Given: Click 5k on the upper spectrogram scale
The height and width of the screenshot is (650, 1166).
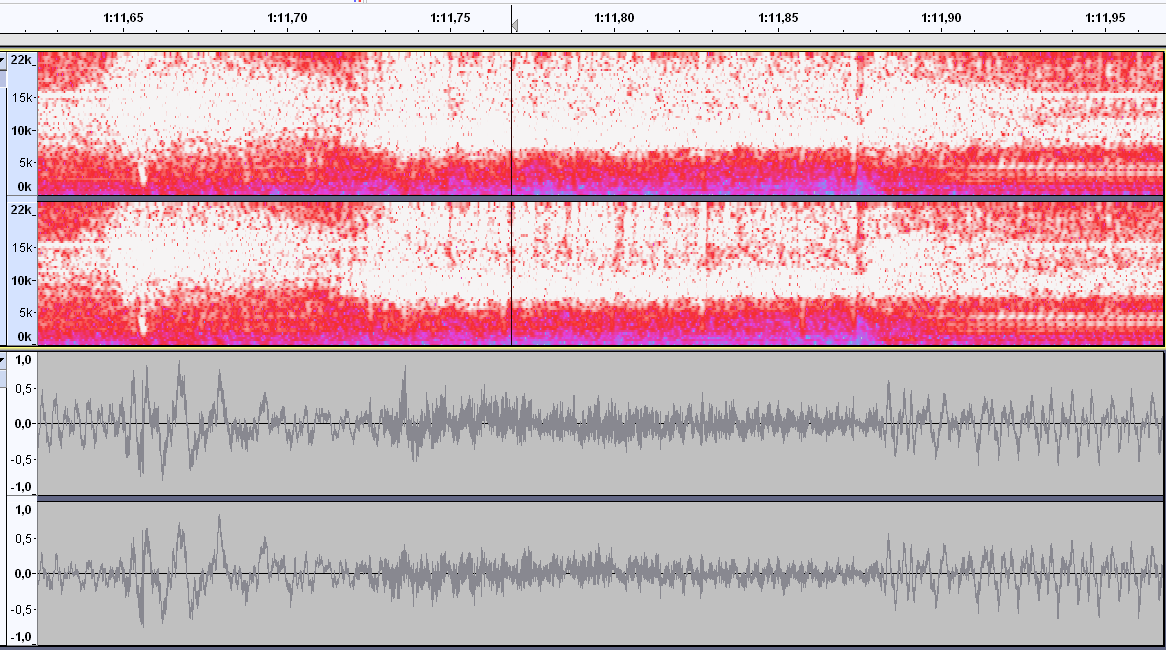Looking at the screenshot, I should [24, 162].
